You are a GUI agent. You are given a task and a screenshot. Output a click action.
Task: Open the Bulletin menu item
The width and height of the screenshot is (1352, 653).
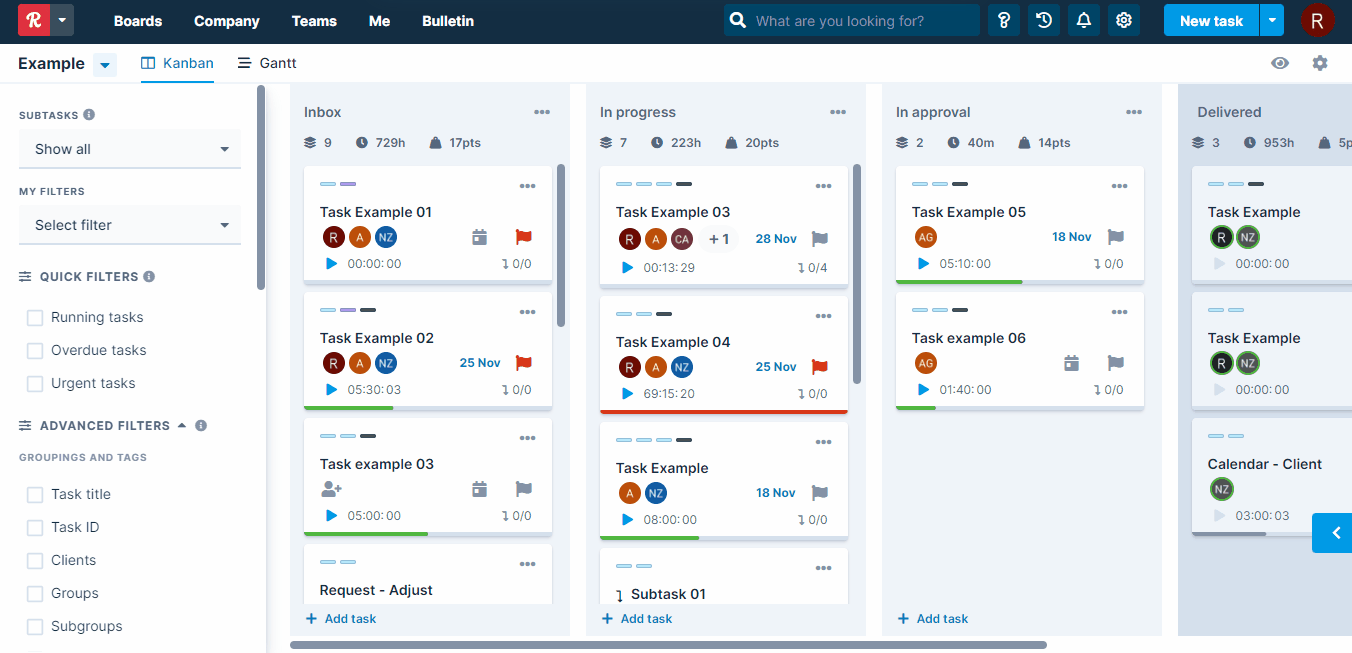point(448,21)
